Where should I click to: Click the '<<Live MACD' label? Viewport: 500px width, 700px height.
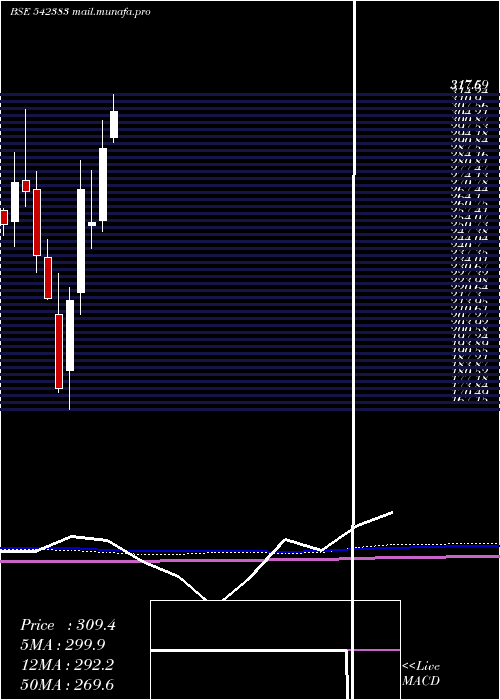point(421,674)
